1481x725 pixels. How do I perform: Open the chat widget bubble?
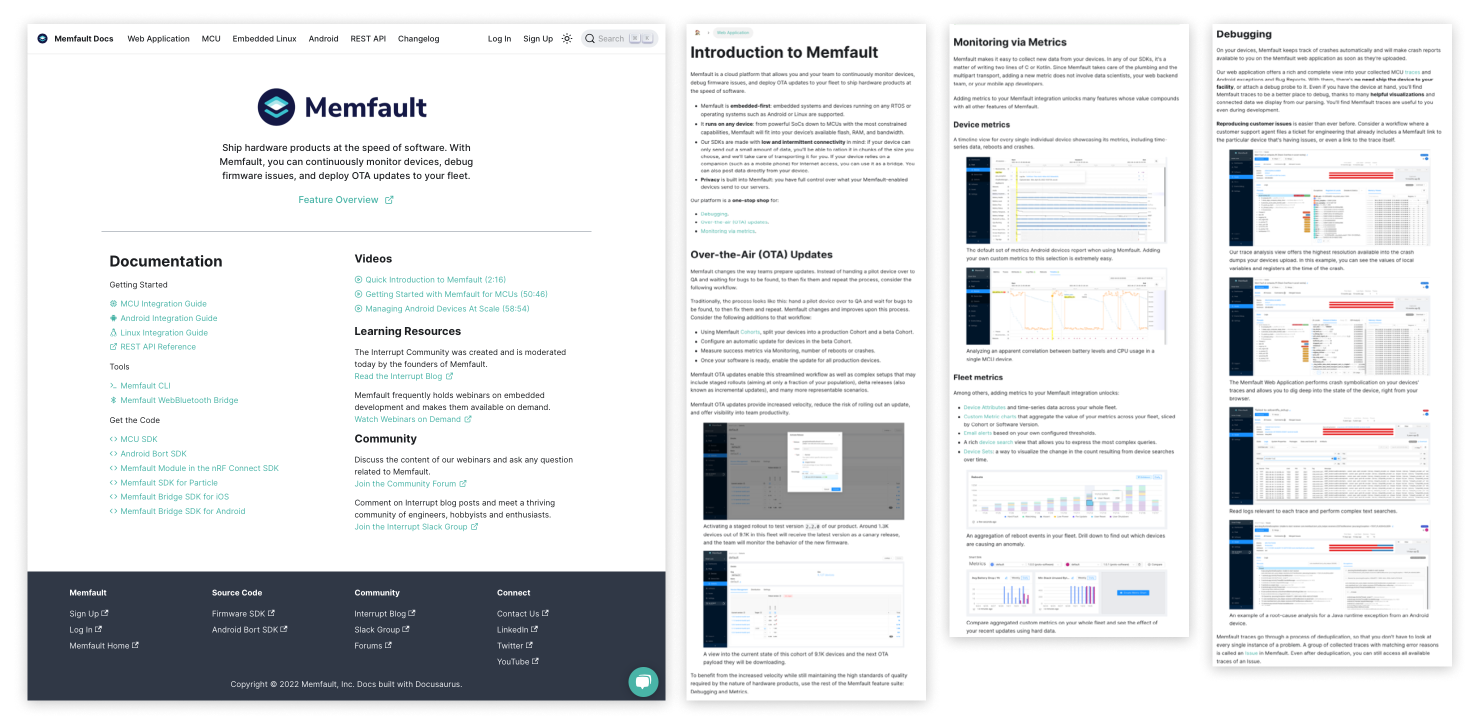click(x=643, y=681)
